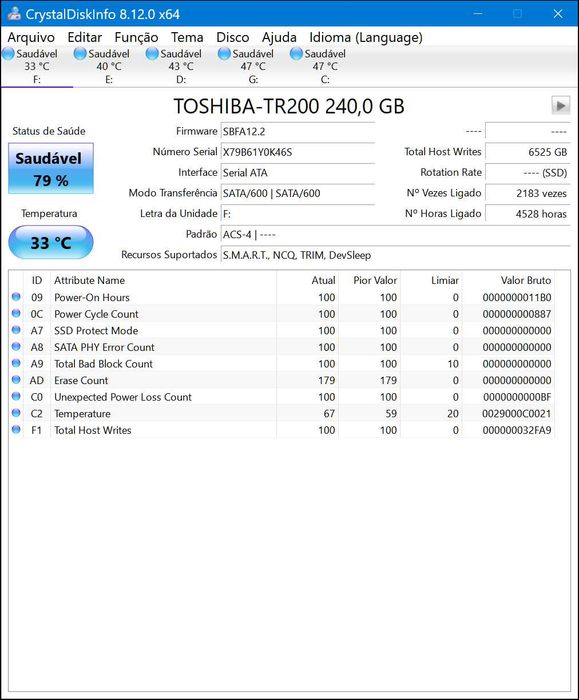This screenshot has width=579, height=700.
Task: Select the Total Bad Block Count attribute name
Action: click(103, 363)
